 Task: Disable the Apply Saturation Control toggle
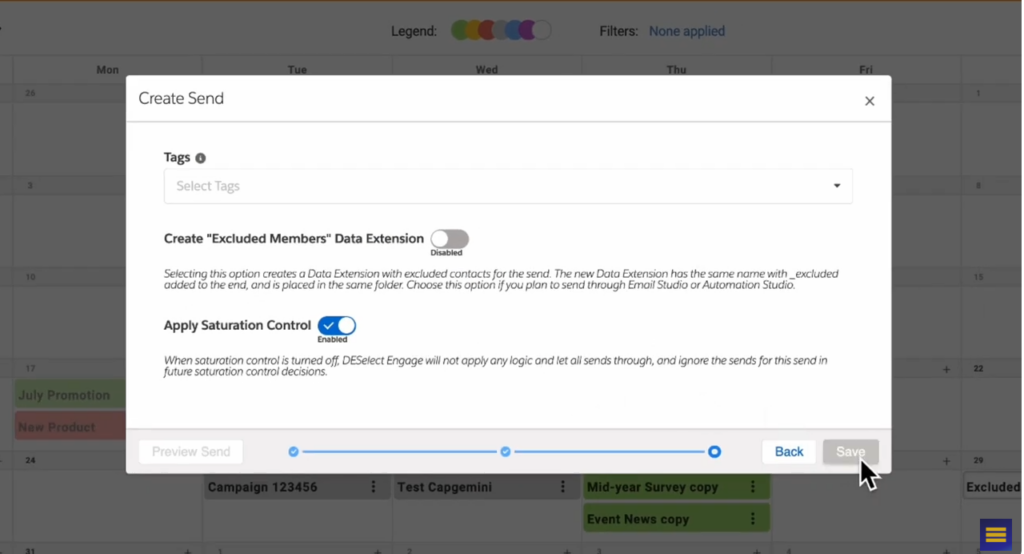click(337, 326)
